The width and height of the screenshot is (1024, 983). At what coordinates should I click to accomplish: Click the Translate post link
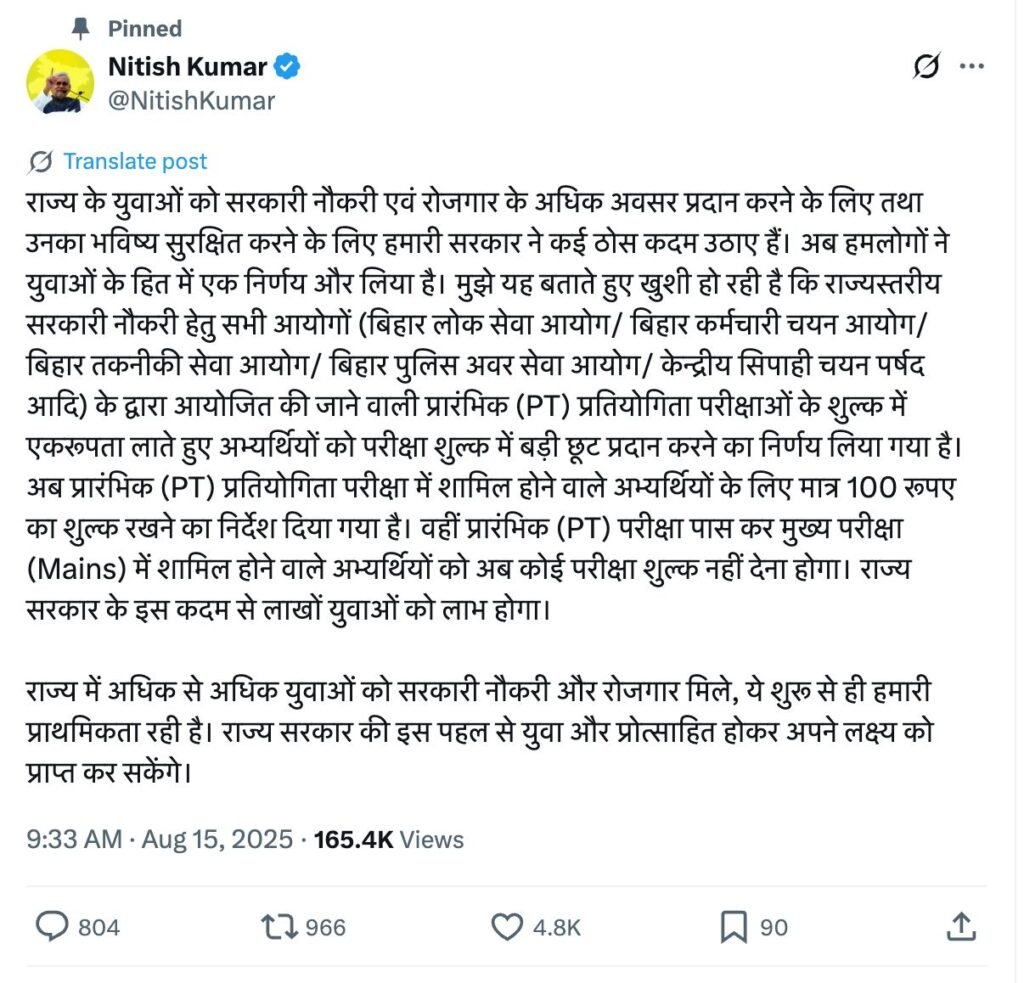[x=135, y=161]
